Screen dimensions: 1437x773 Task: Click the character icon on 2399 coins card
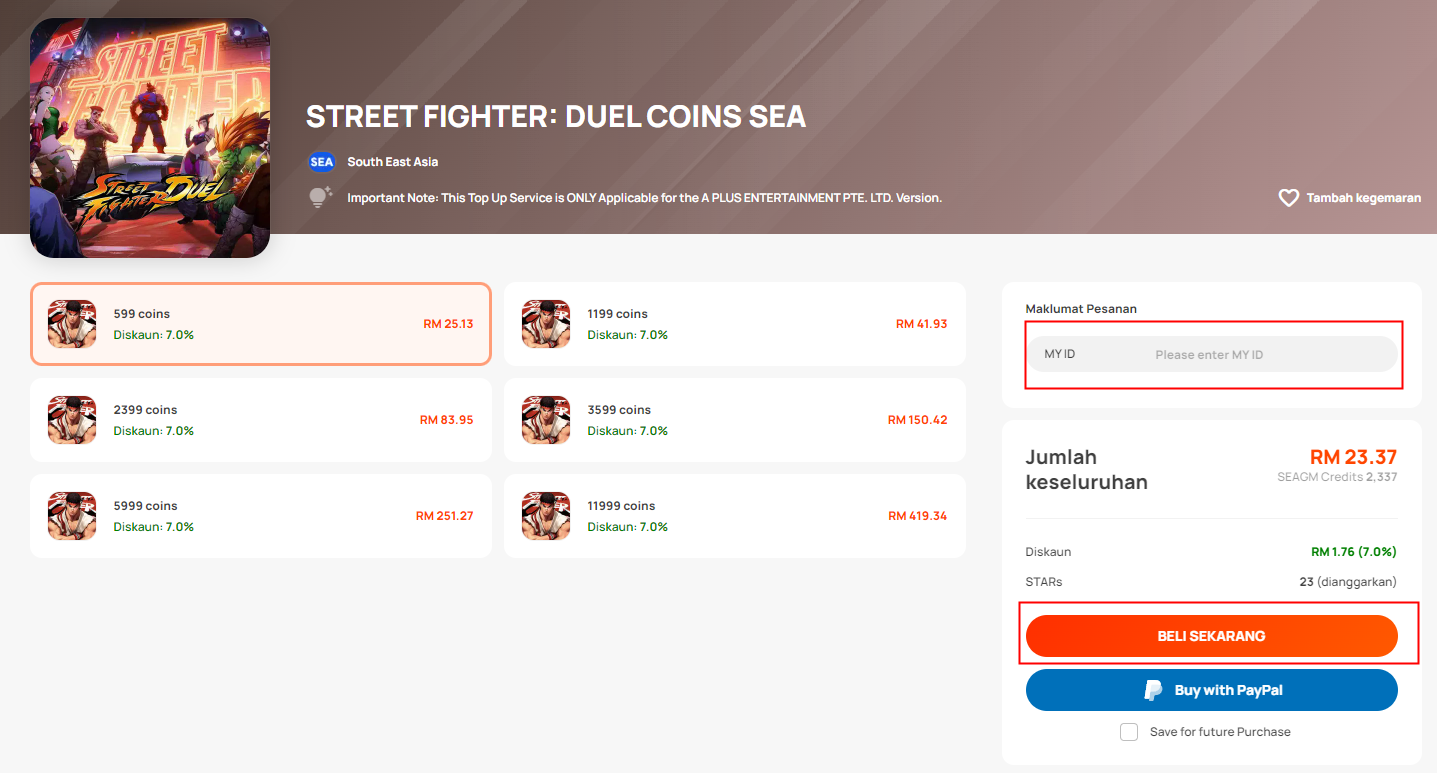[72, 420]
